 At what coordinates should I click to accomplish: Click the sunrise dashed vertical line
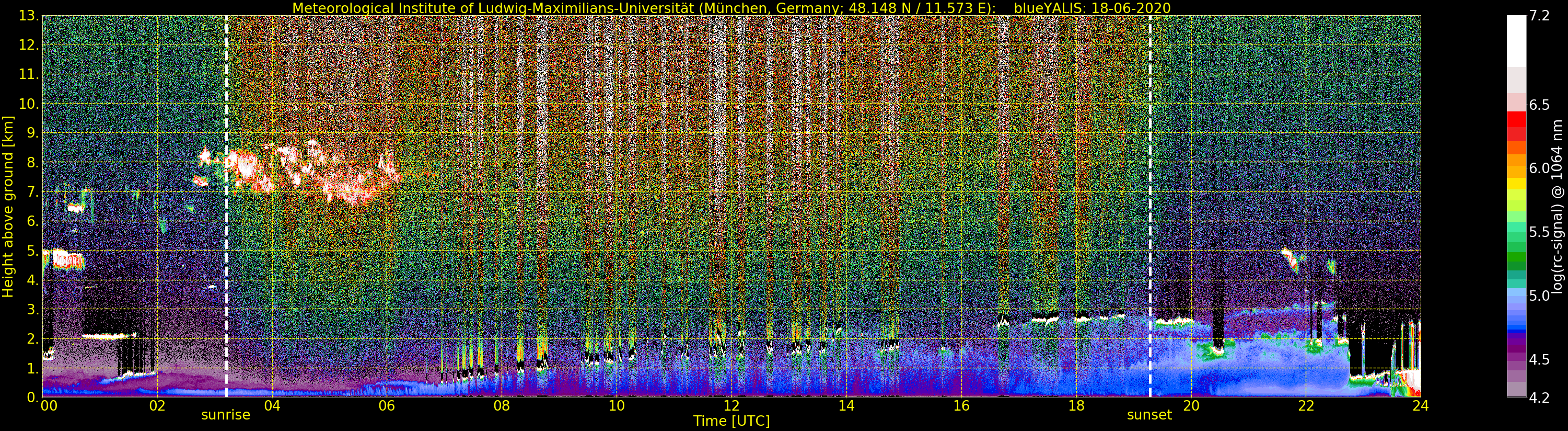pyautogui.click(x=226, y=207)
